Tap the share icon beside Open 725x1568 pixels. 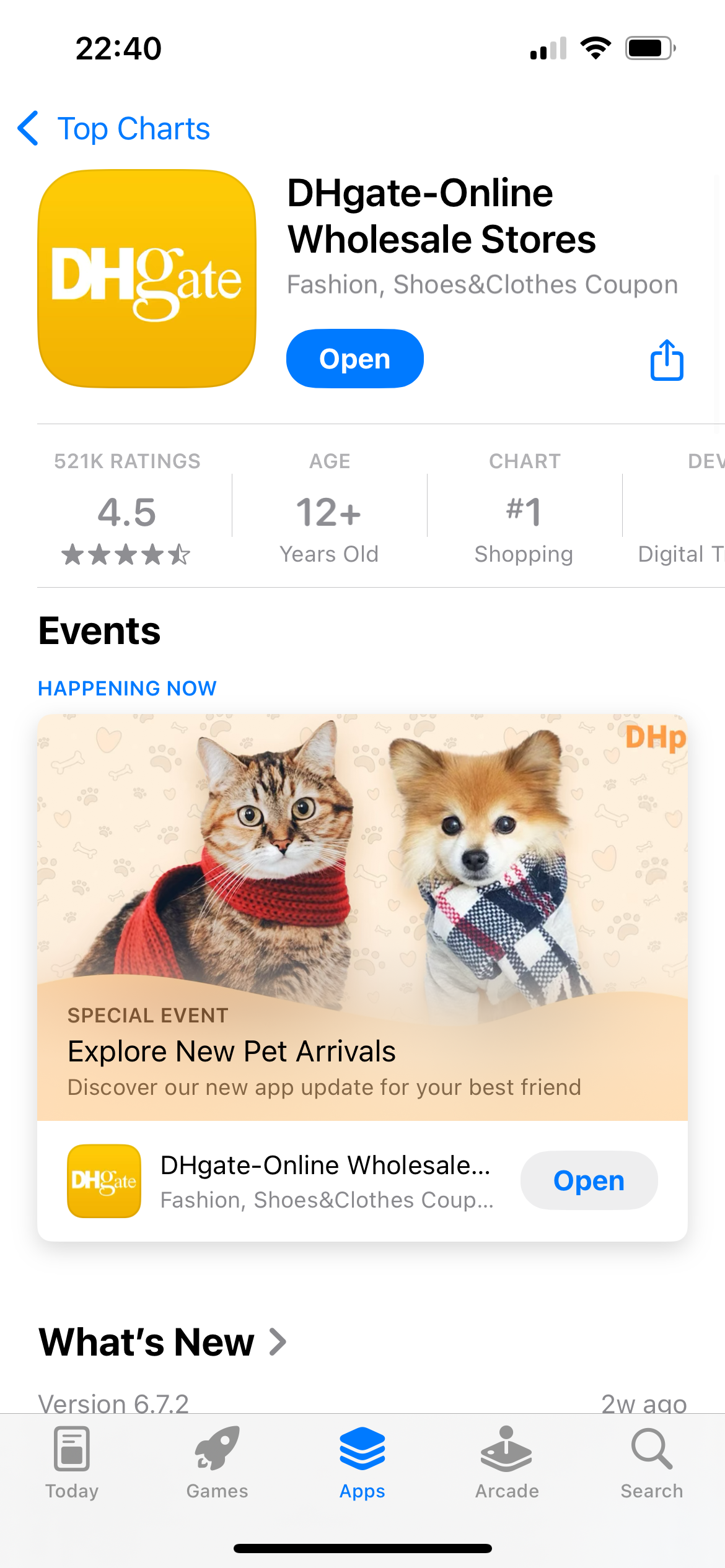coord(667,359)
